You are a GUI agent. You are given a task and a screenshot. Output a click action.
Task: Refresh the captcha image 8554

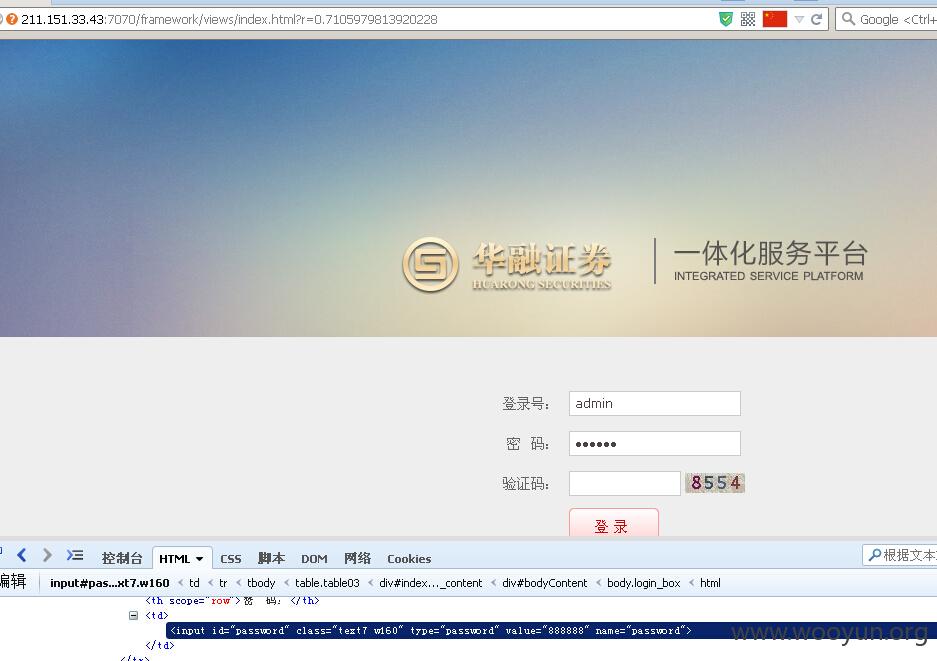click(x=715, y=483)
